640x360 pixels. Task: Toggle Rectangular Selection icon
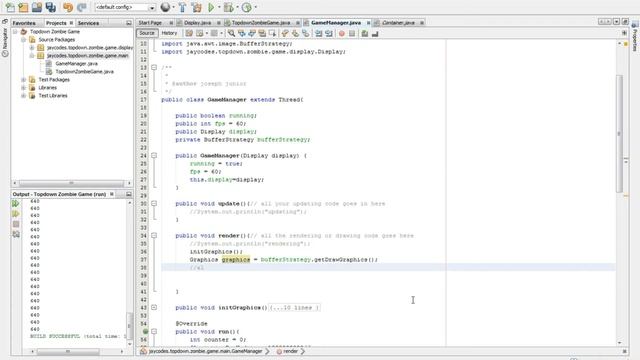[272, 33]
